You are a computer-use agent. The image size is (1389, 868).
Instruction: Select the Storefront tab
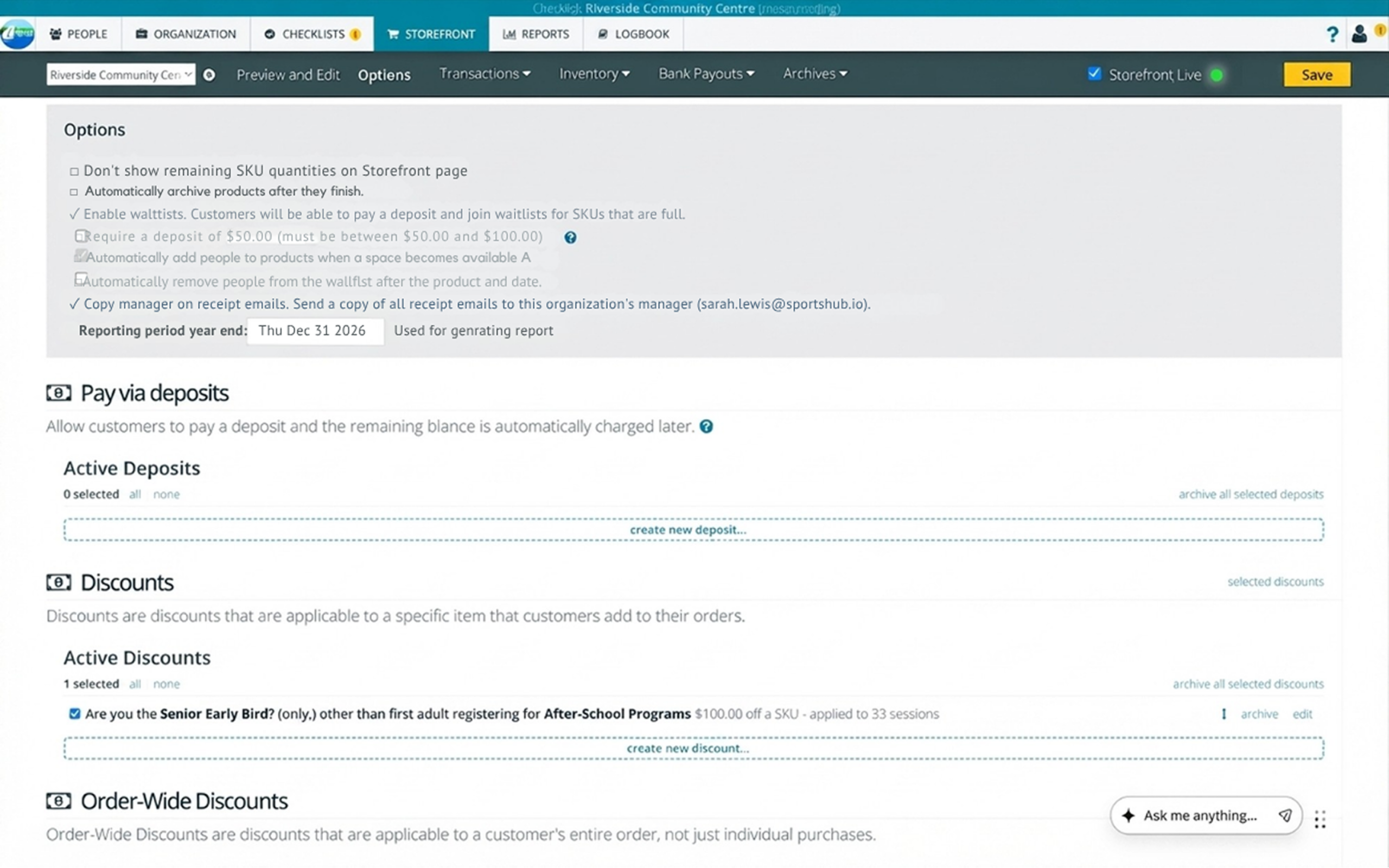432,34
